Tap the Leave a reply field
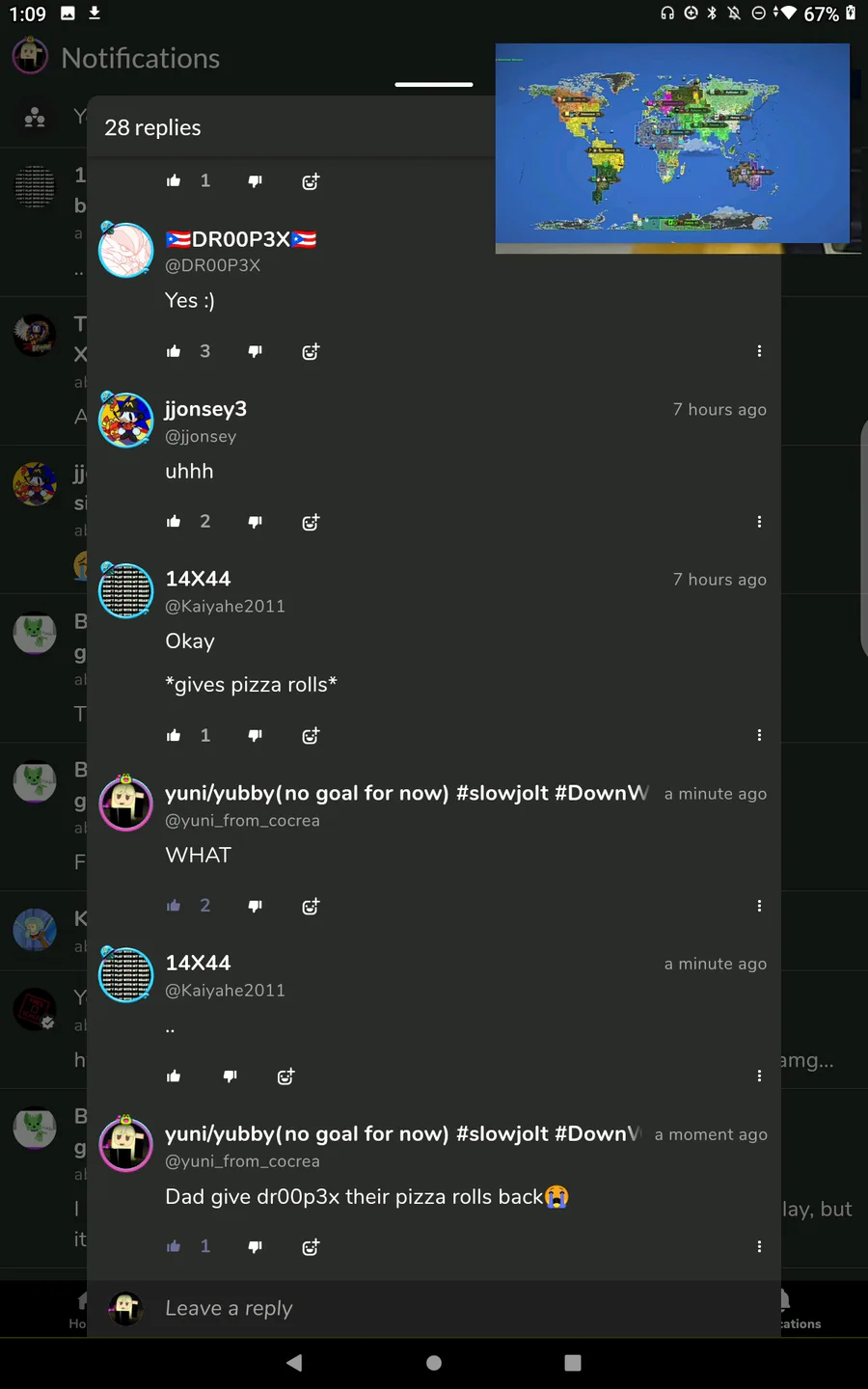Screen dimensions: 868x1389 click(434, 1308)
